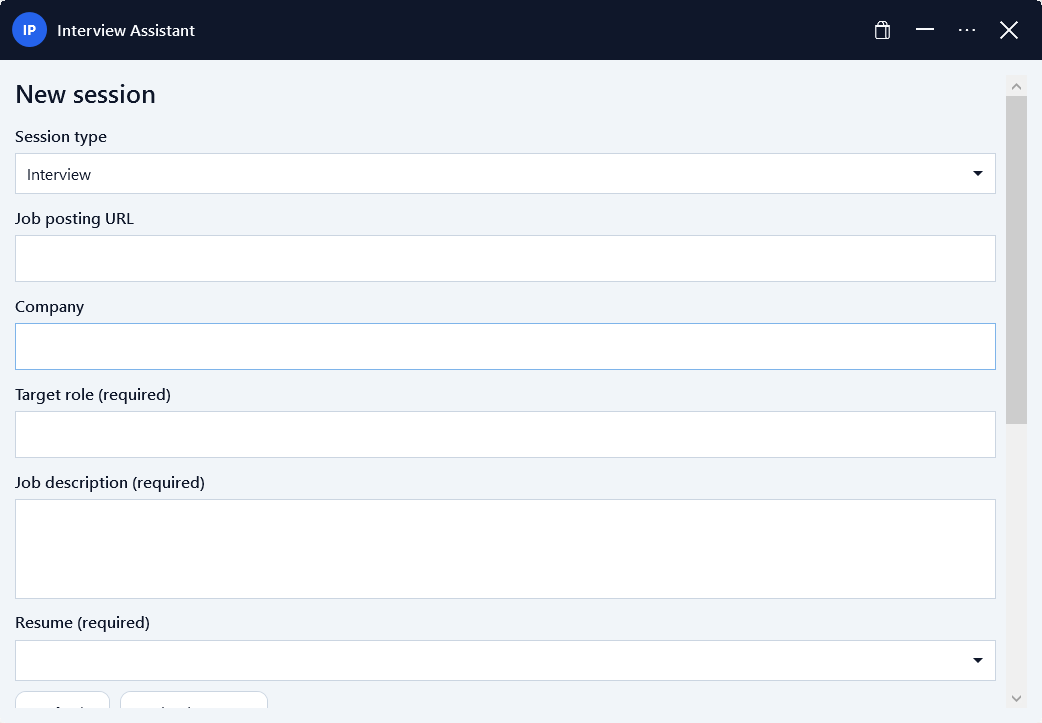The image size is (1042, 723).
Task: Click the 'Job posting URL' label
Action: (x=74, y=219)
